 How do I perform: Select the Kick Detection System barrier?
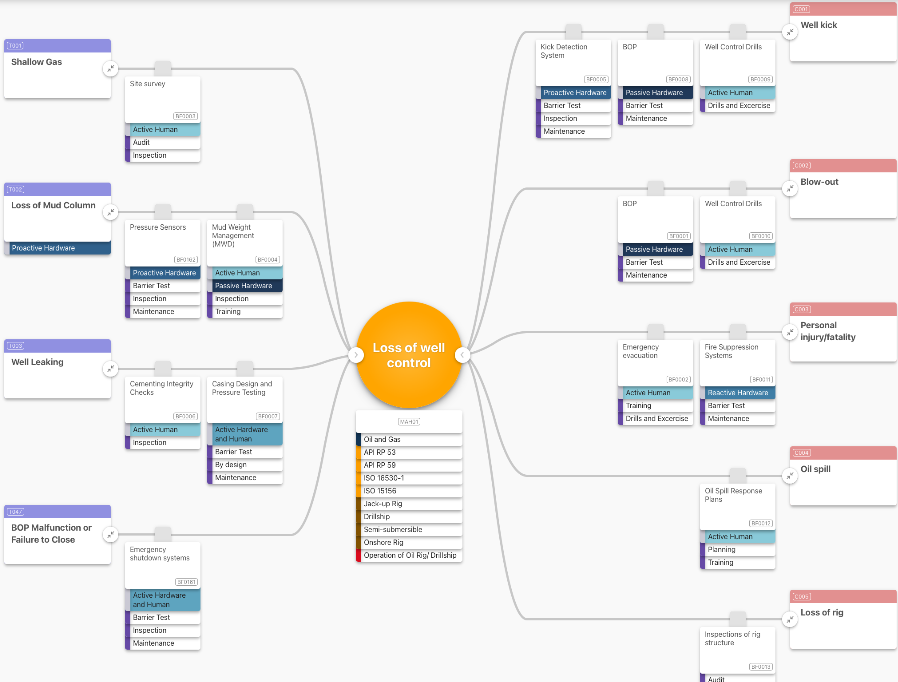point(573,63)
